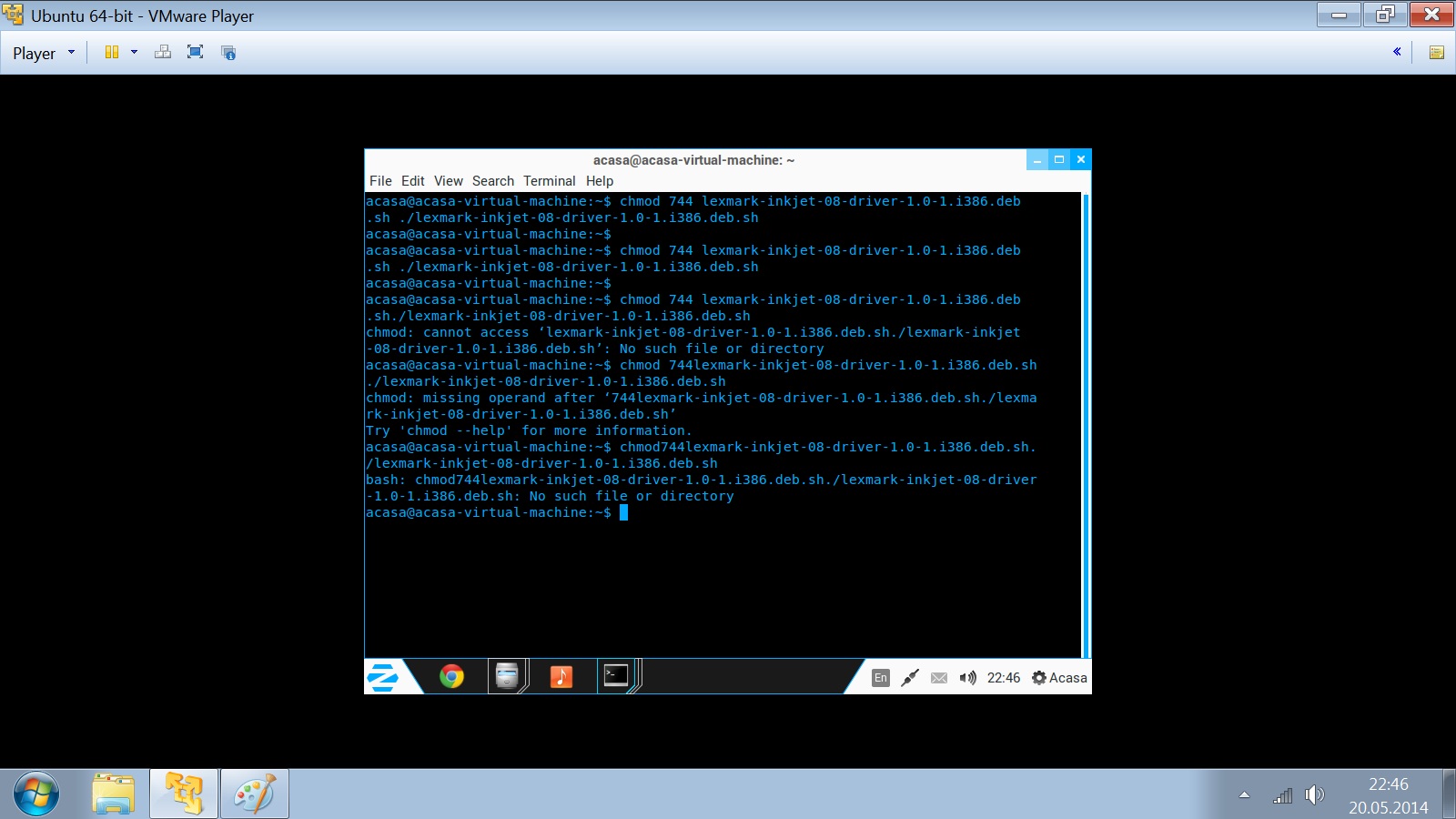Launch Google Chrome from the panel

451,676
